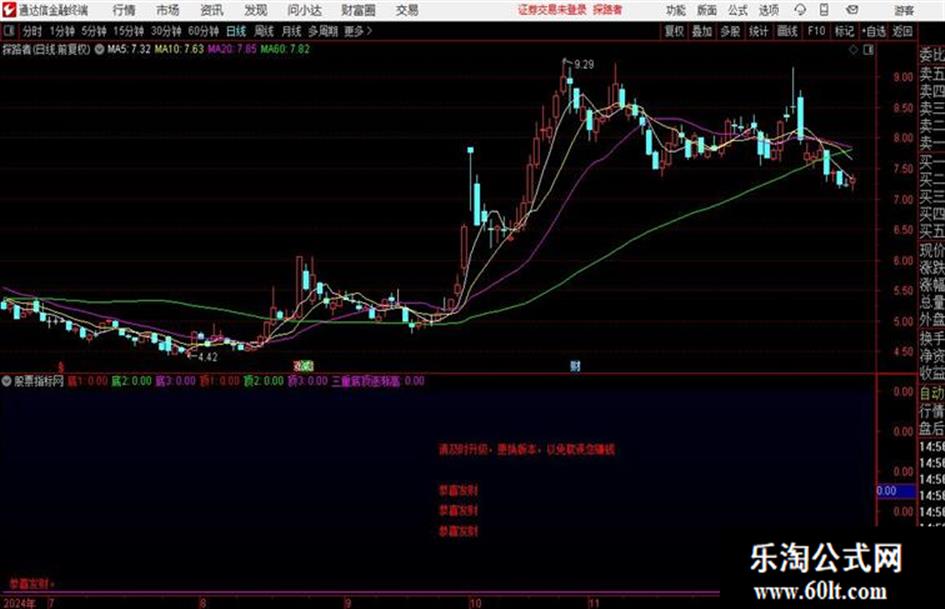Click the 游客 guest account label
This screenshot has width=945, height=609.
(903, 10)
